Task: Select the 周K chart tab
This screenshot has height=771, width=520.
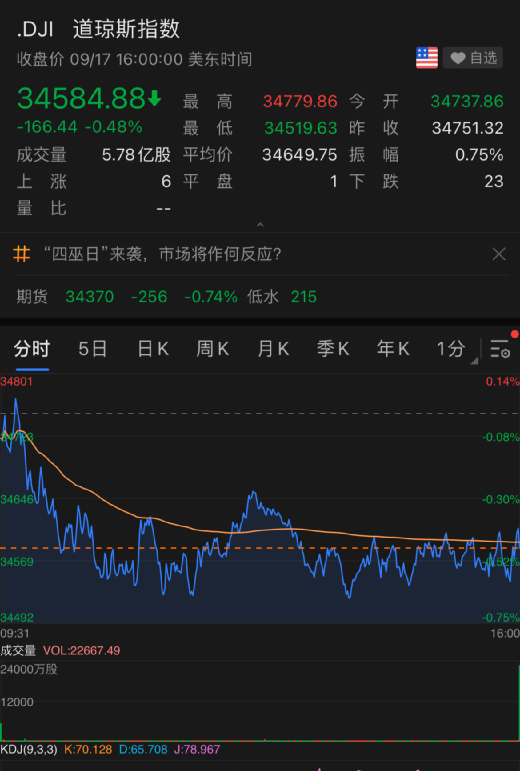Action: pyautogui.click(x=212, y=349)
